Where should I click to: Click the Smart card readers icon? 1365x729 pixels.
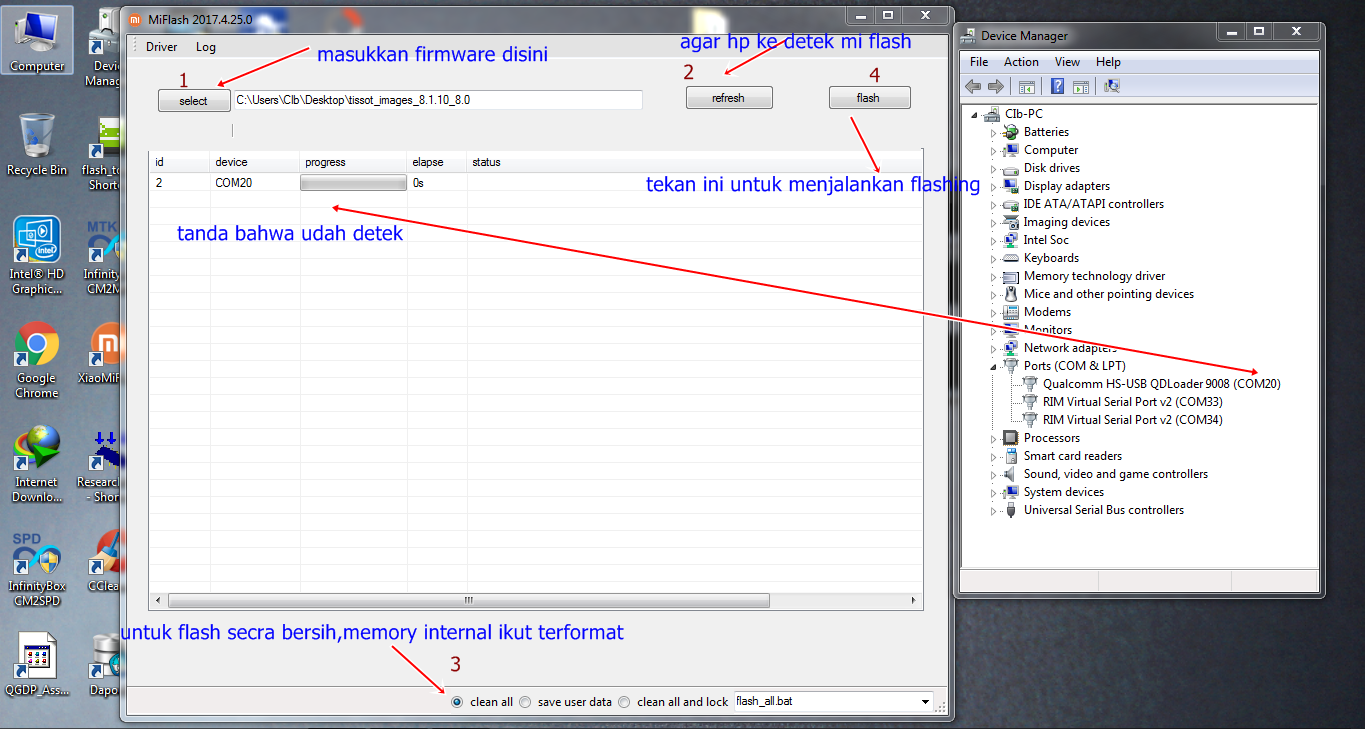1011,456
